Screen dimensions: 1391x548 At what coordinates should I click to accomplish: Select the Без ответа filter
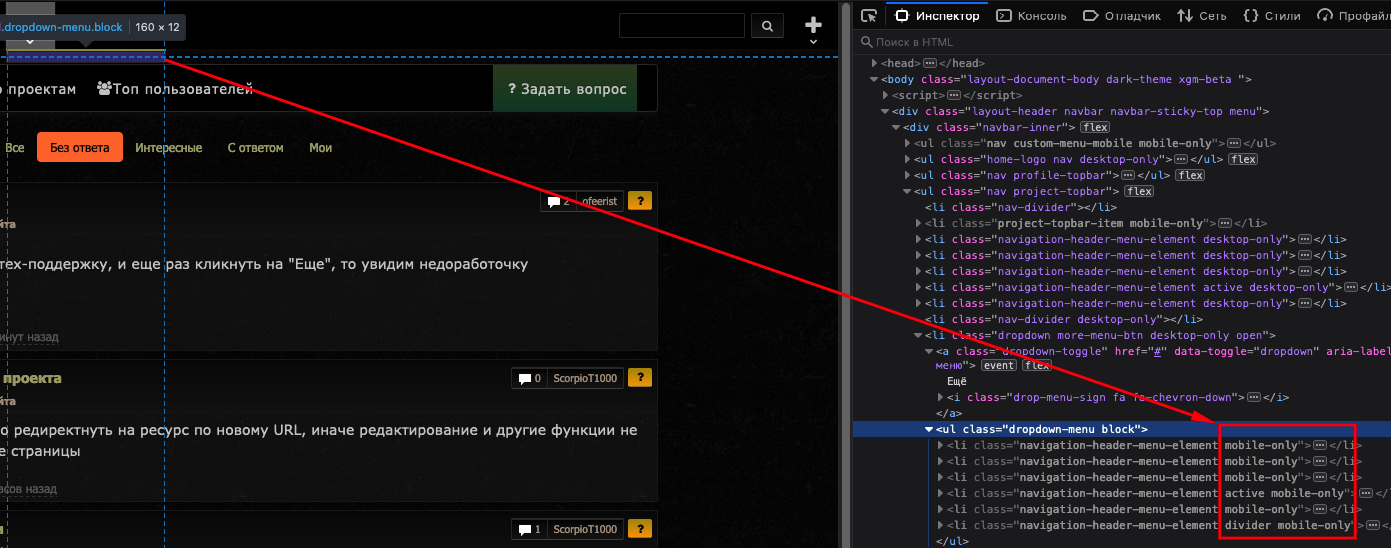coord(80,147)
